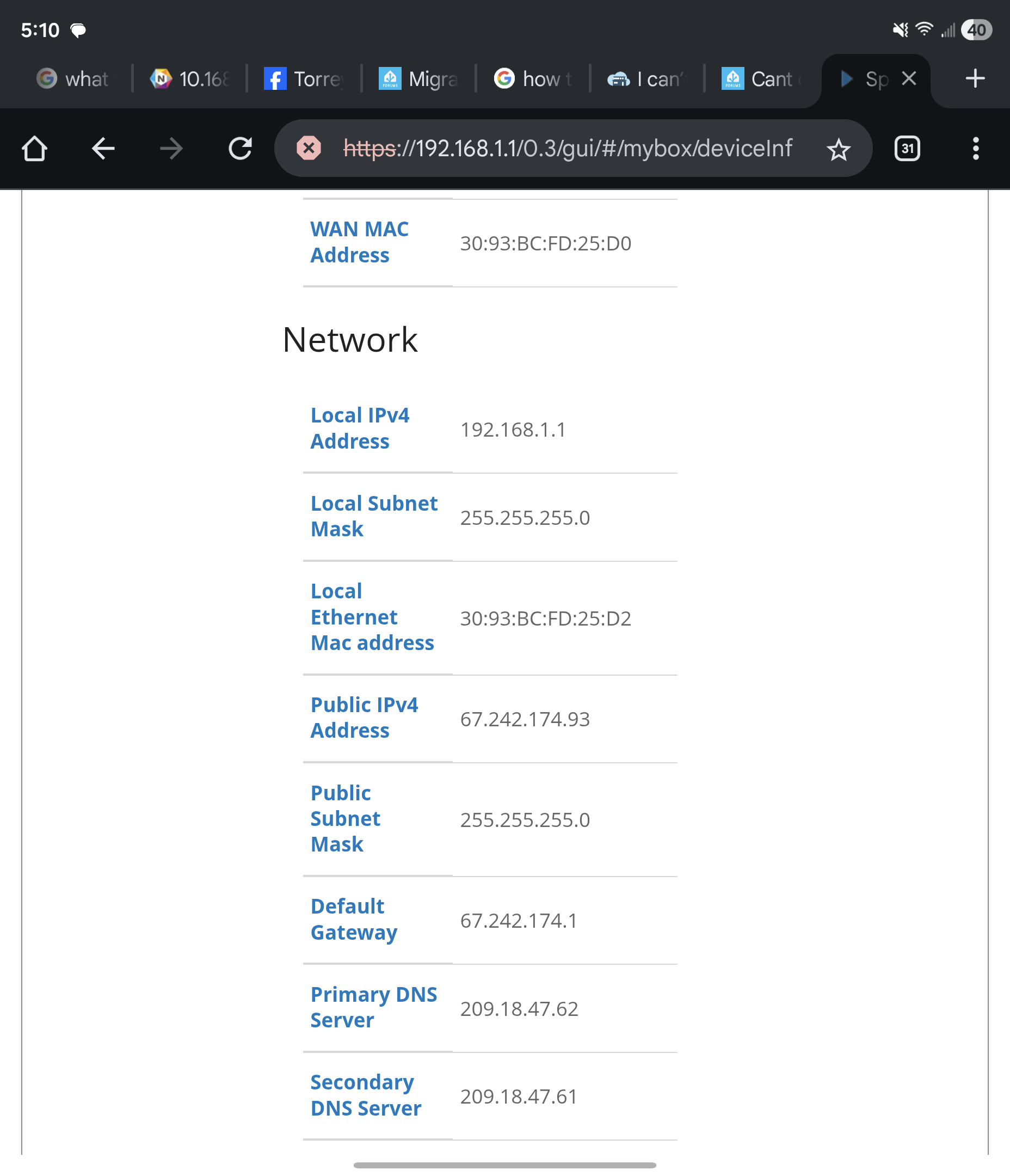
Task: Tap the security warning icon in address bar
Action: [309, 149]
